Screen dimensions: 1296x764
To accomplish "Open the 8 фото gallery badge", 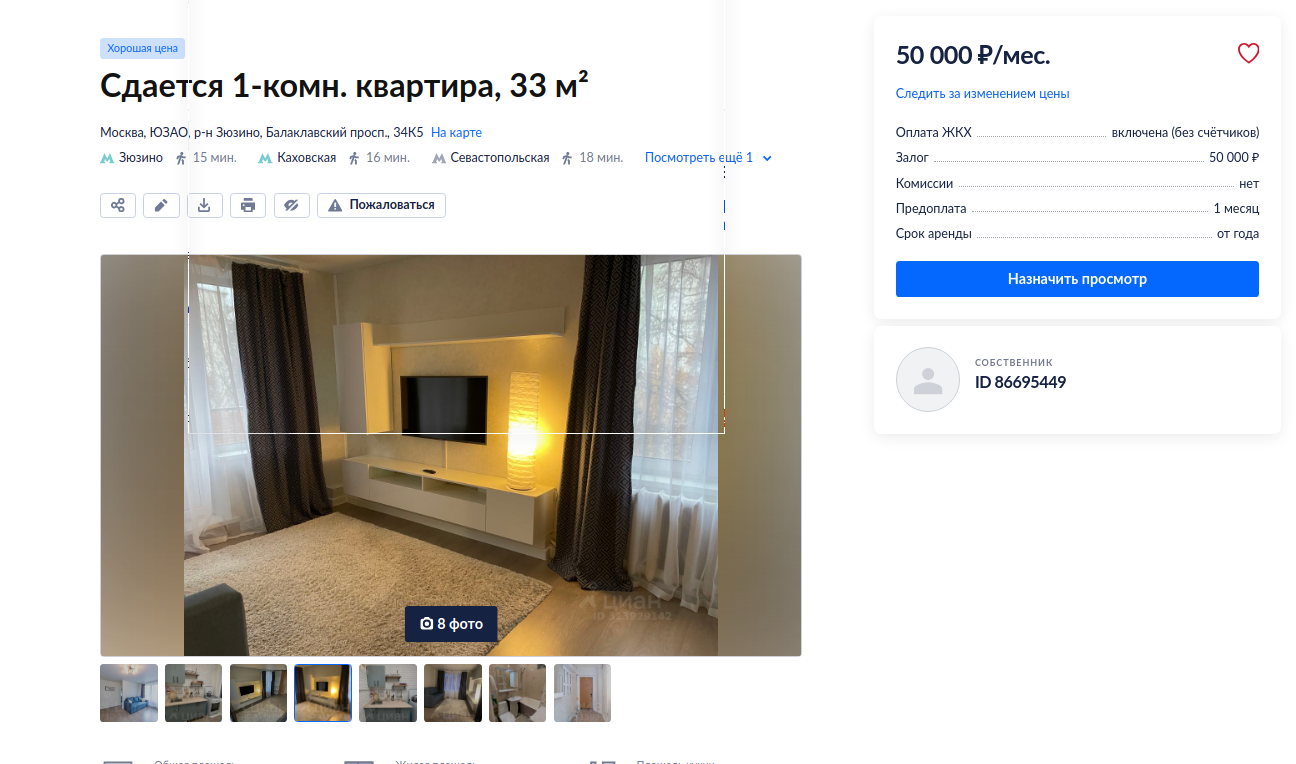I will tap(451, 624).
